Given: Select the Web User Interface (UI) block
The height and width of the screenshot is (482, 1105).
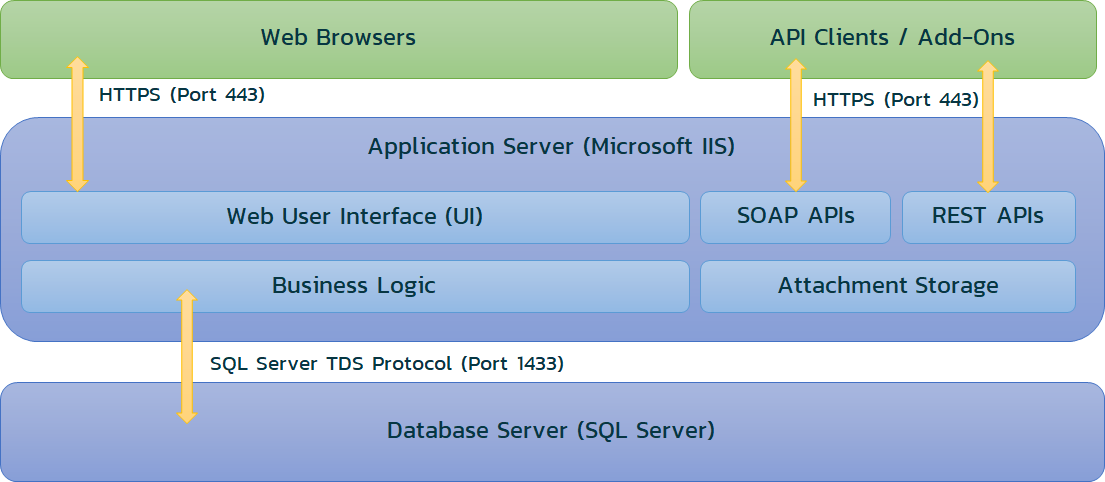Looking at the screenshot, I should coord(355,217).
